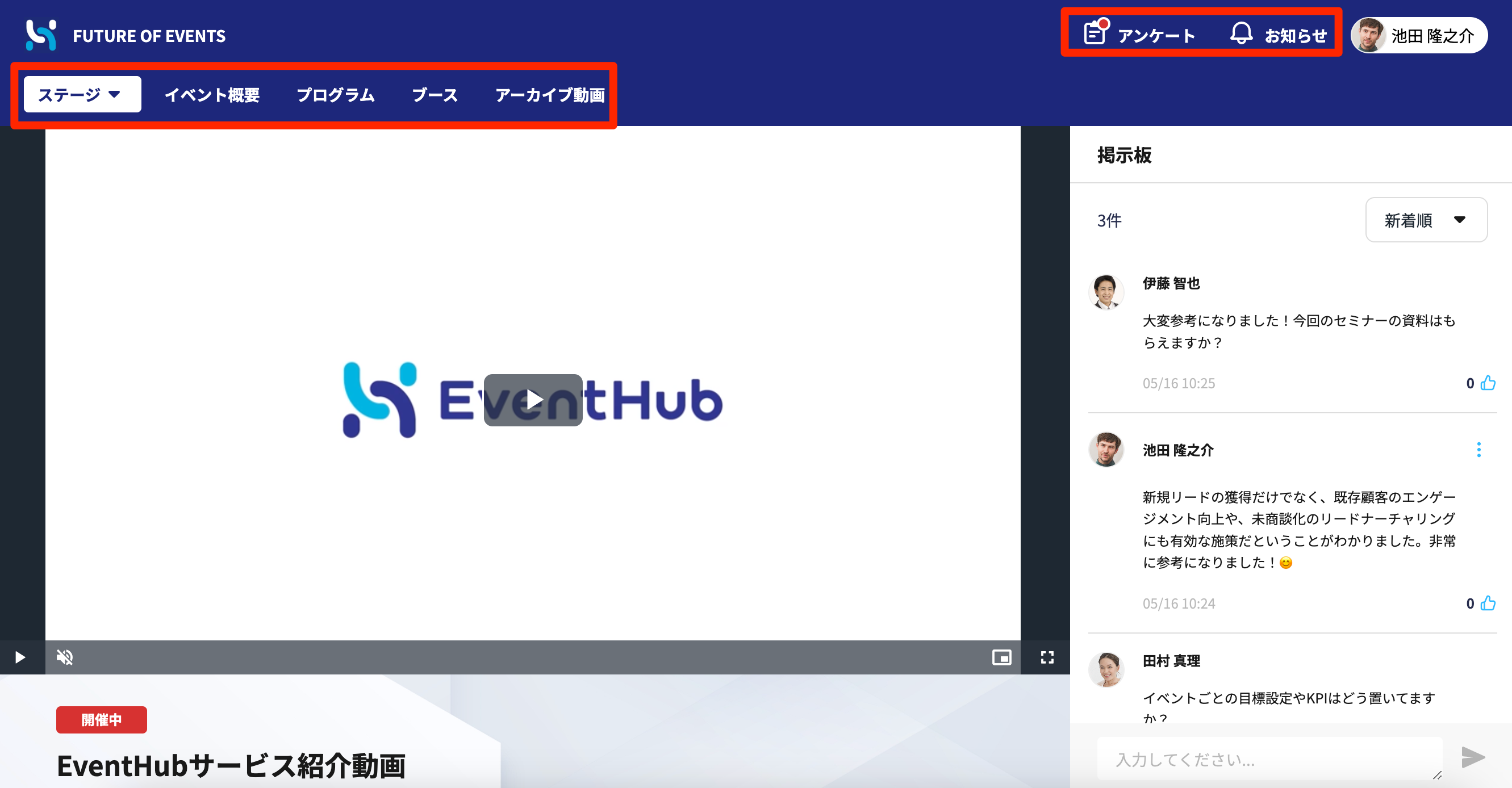Go to プログラム tab
1512x788 pixels.
pyautogui.click(x=335, y=94)
